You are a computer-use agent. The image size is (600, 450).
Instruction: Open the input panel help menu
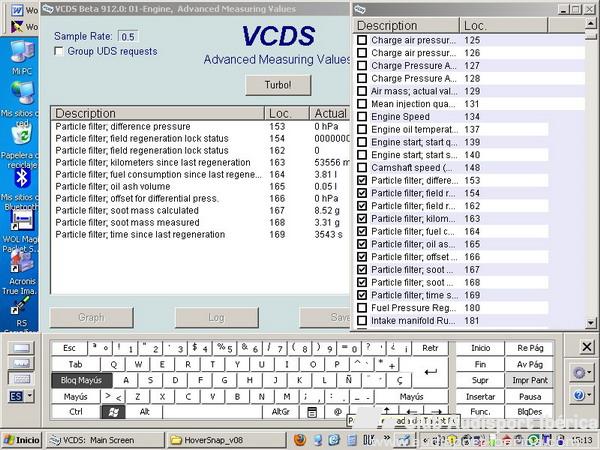pyautogui.click(x=582, y=395)
